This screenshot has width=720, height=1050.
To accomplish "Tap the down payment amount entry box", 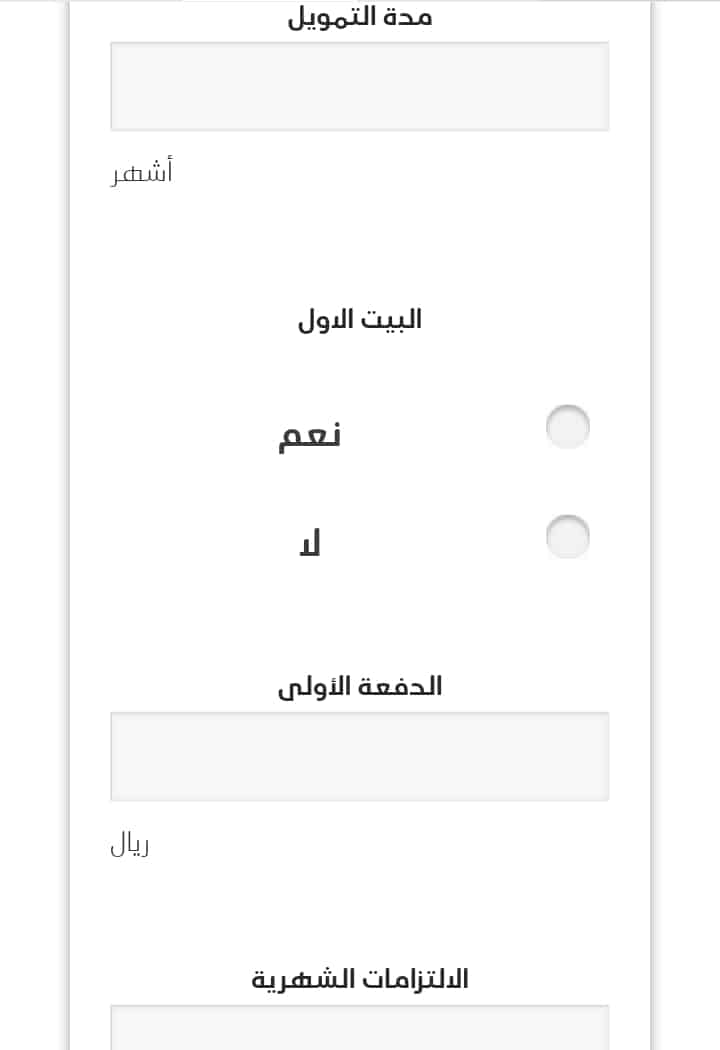I will (x=360, y=757).
